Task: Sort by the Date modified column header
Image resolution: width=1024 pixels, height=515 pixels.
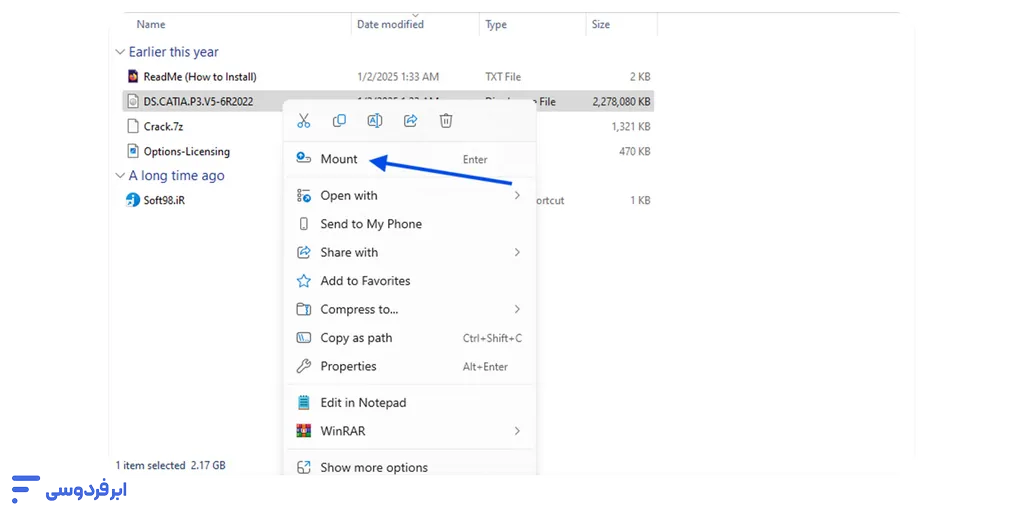Action: 390,24
